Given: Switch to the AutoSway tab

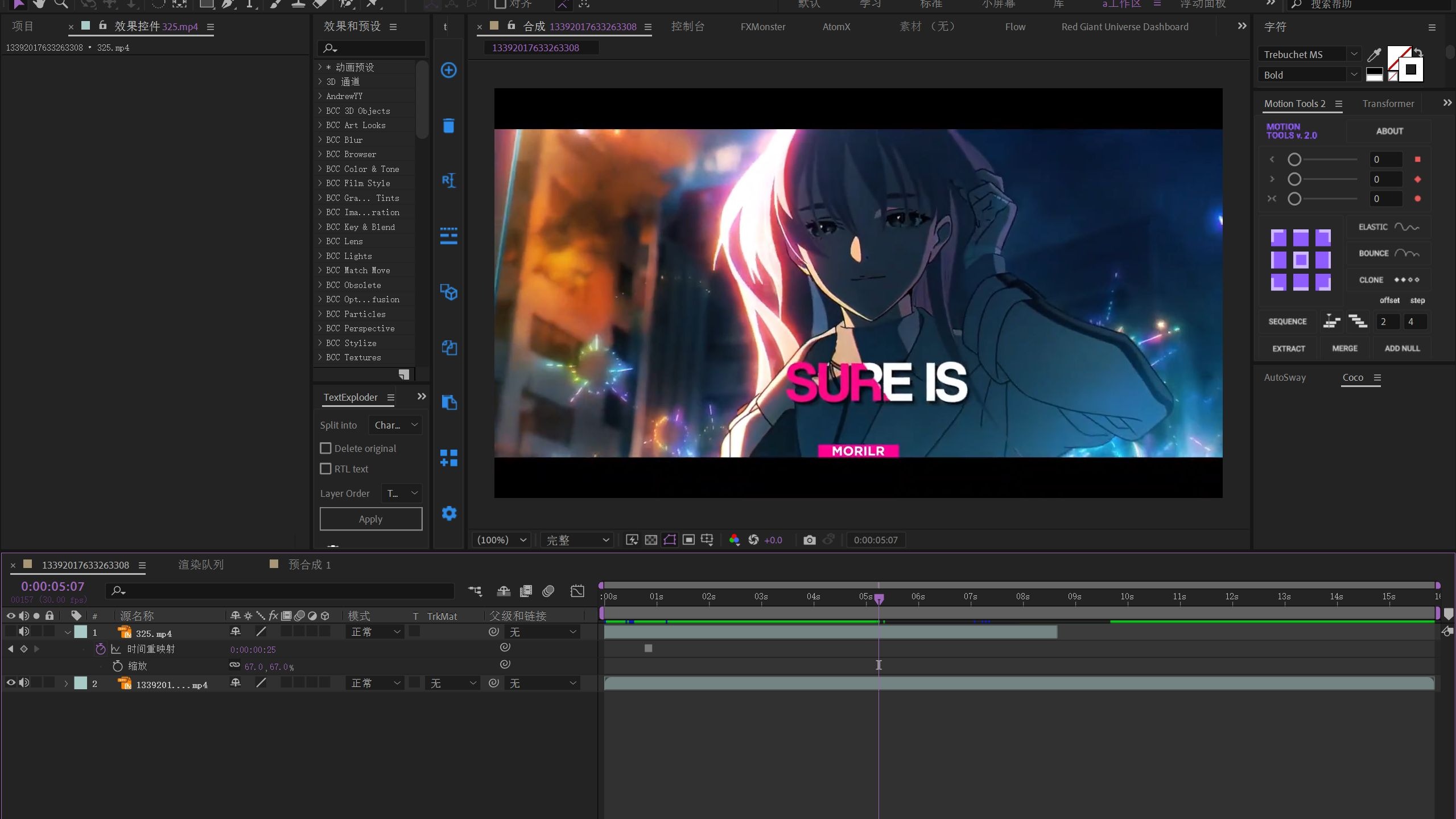Looking at the screenshot, I should (1285, 377).
